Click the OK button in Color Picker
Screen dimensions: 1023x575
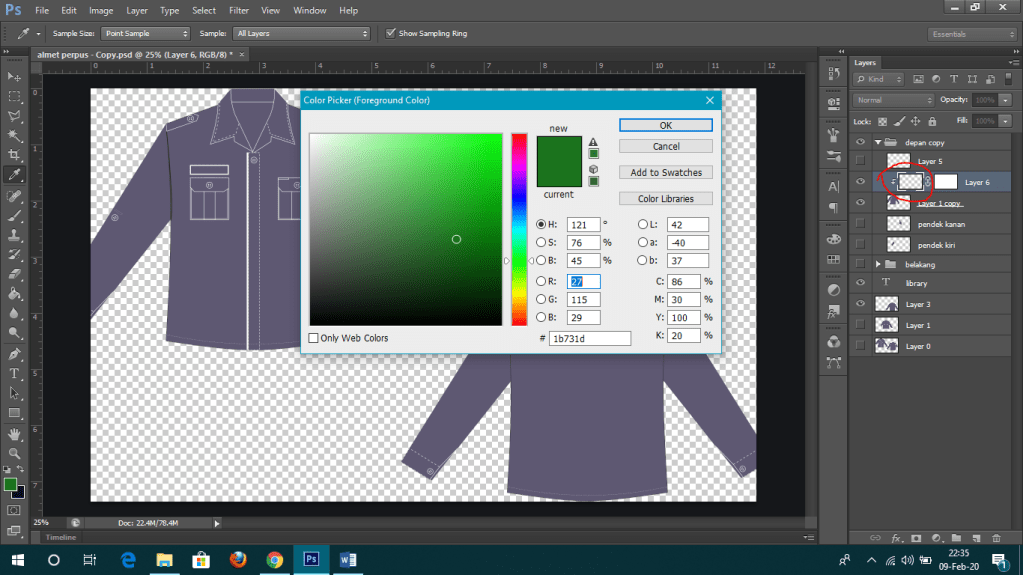tap(665, 126)
